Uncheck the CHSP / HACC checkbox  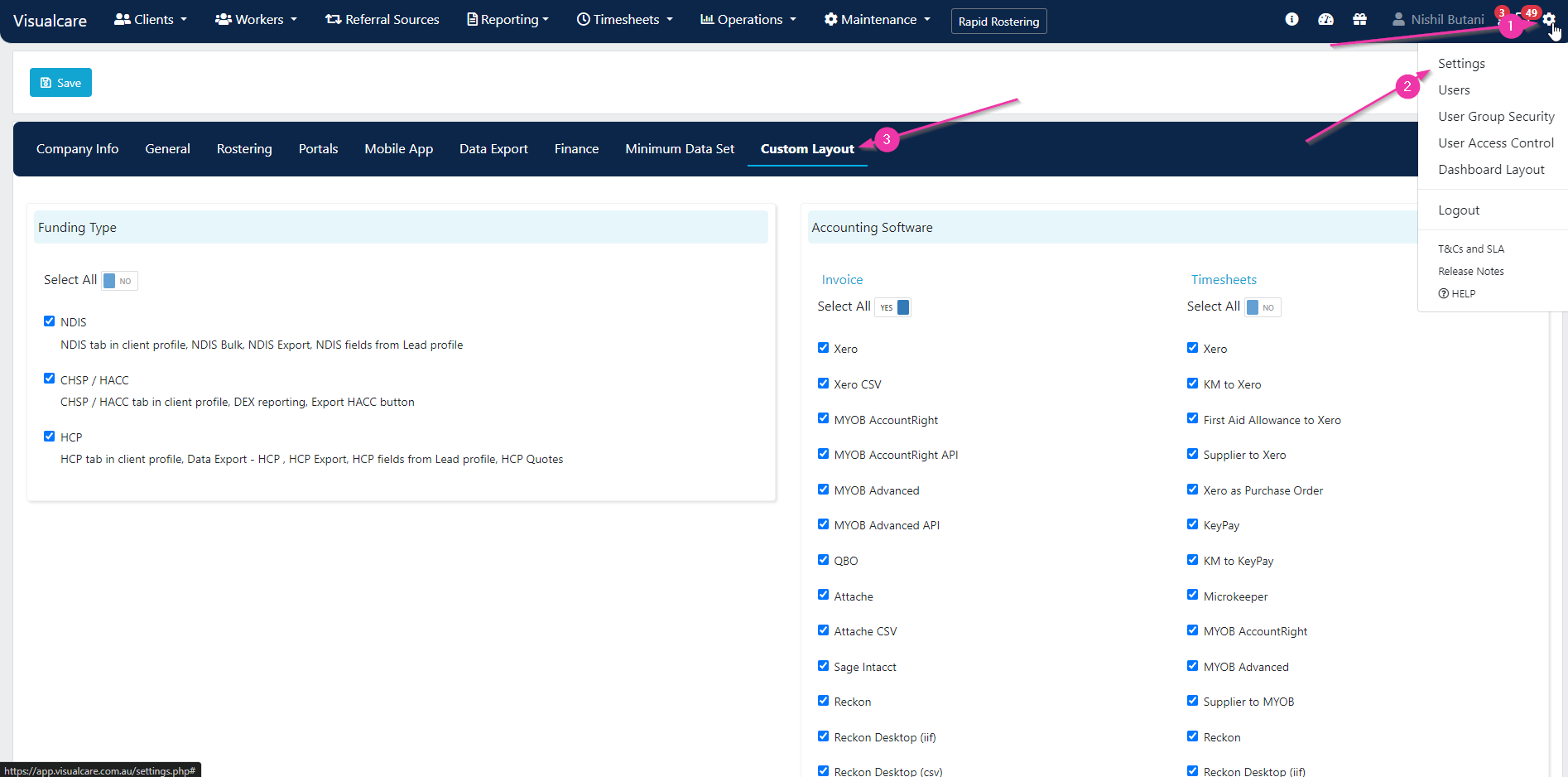pyautogui.click(x=49, y=379)
